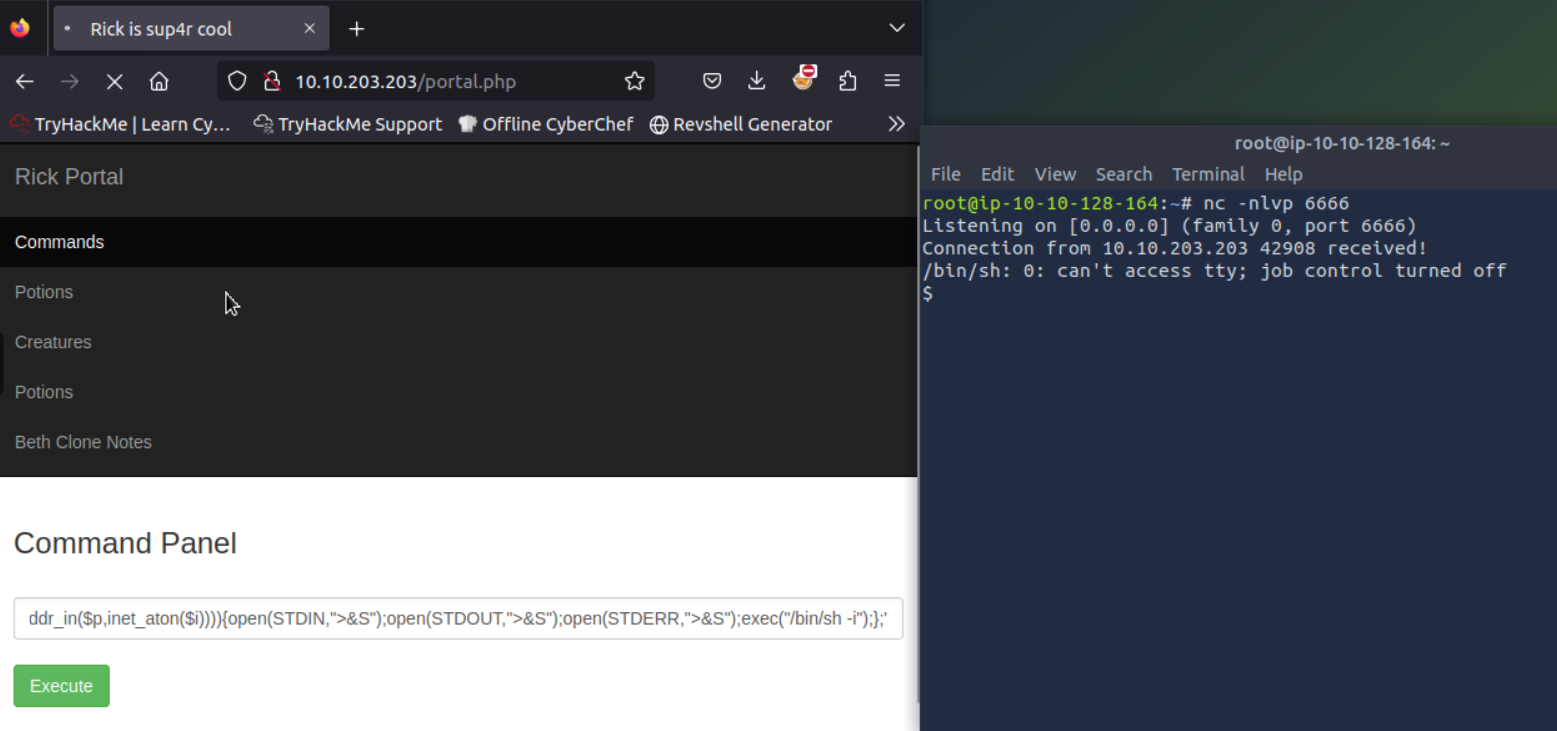Viewport: 1557px width, 731px height.
Task: Open the downloads panel
Action: click(757, 81)
